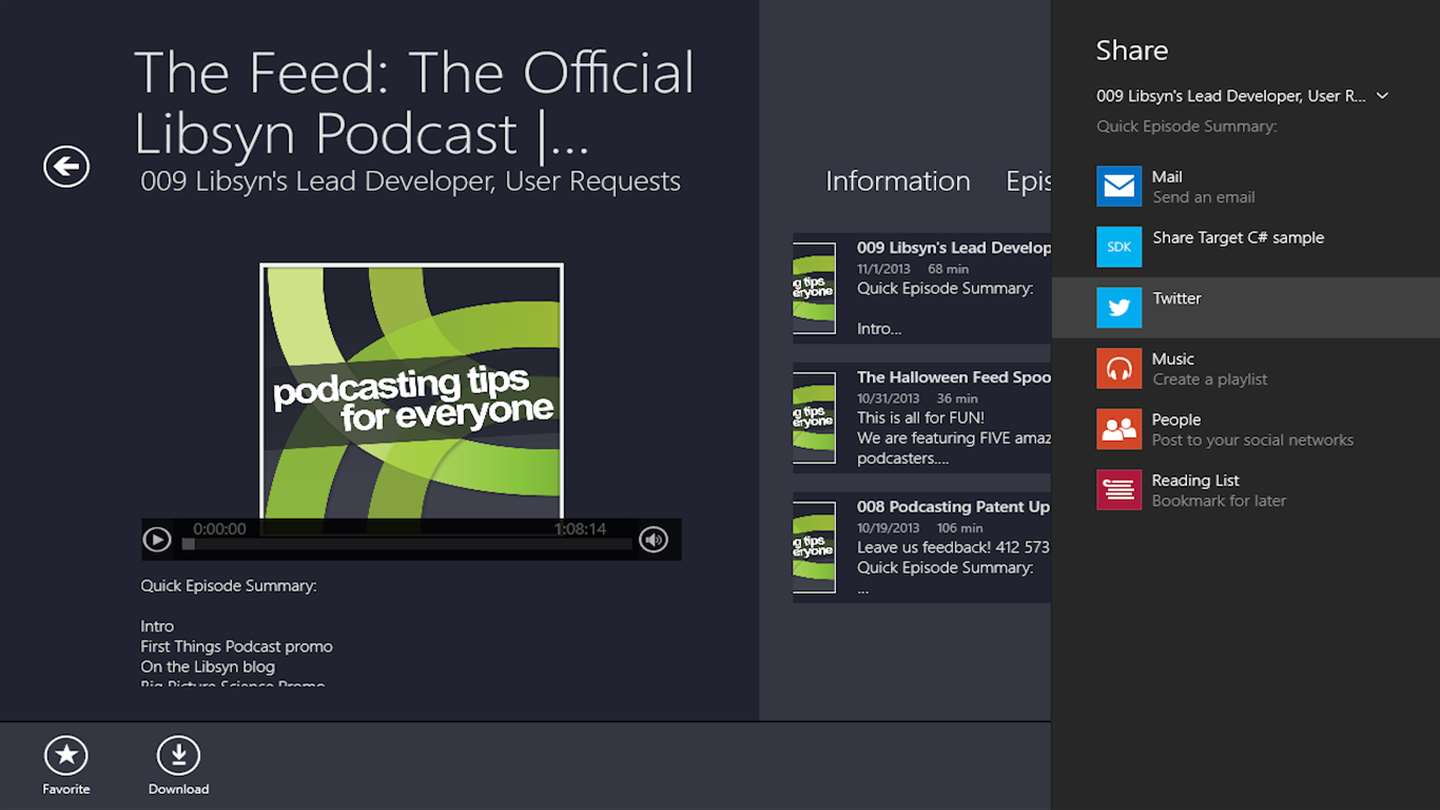Switch to the Information section

coord(898,181)
